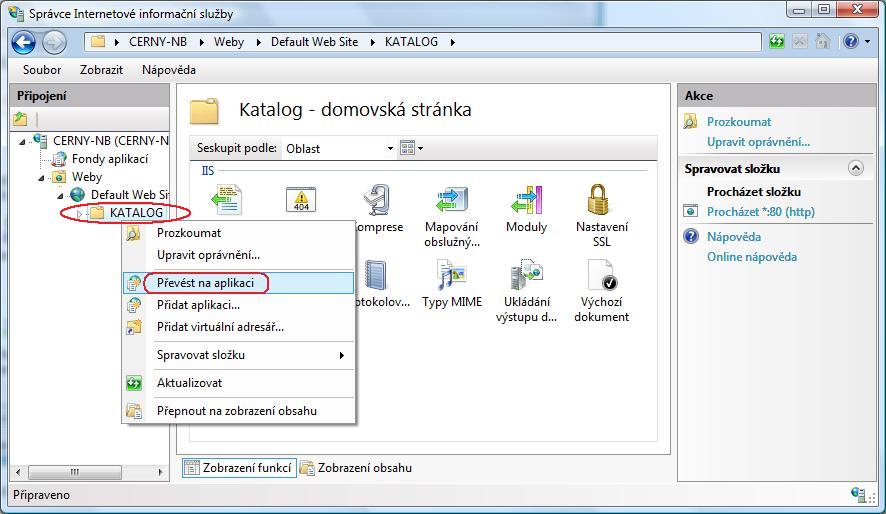Click the help icon in address toolbar
This screenshot has width=886, height=514.
point(850,42)
